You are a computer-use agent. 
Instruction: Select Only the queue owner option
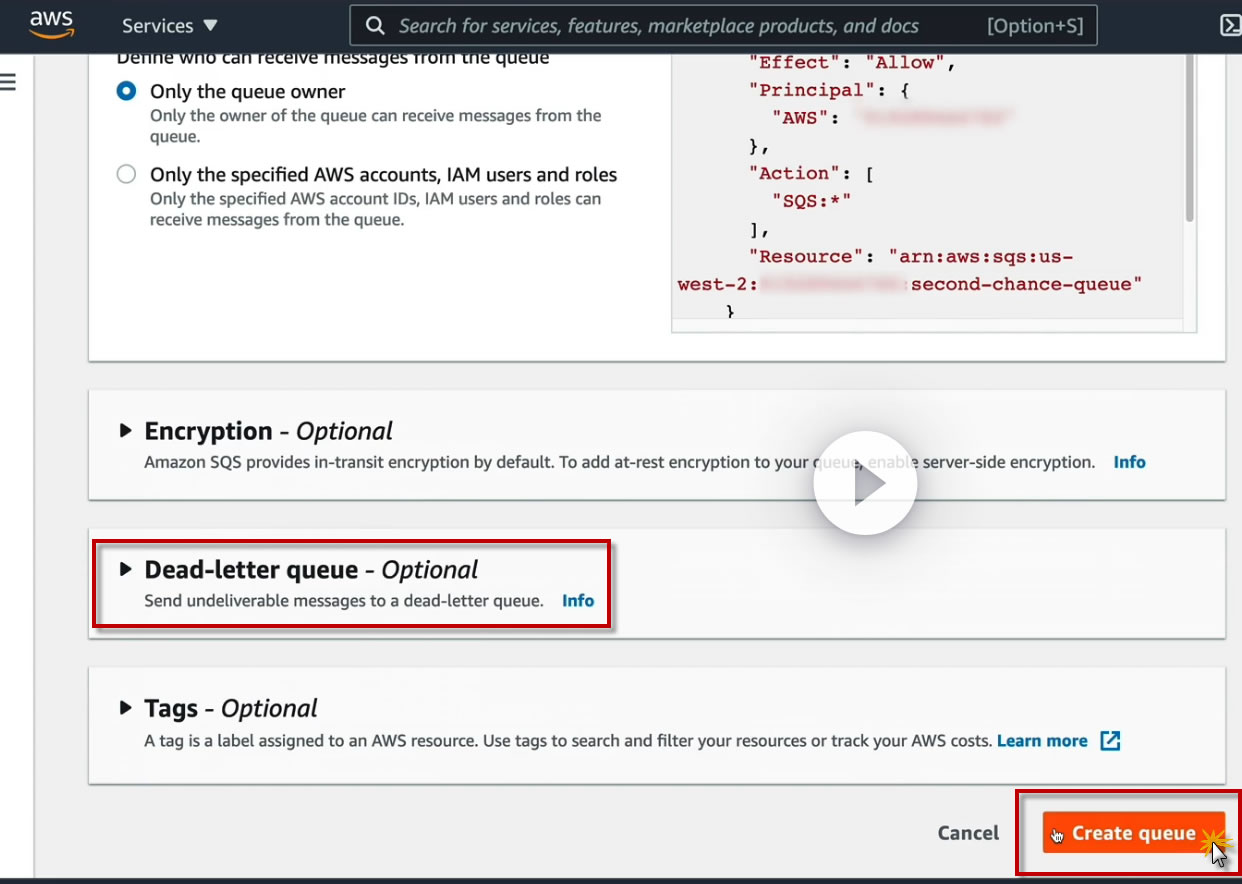point(126,91)
